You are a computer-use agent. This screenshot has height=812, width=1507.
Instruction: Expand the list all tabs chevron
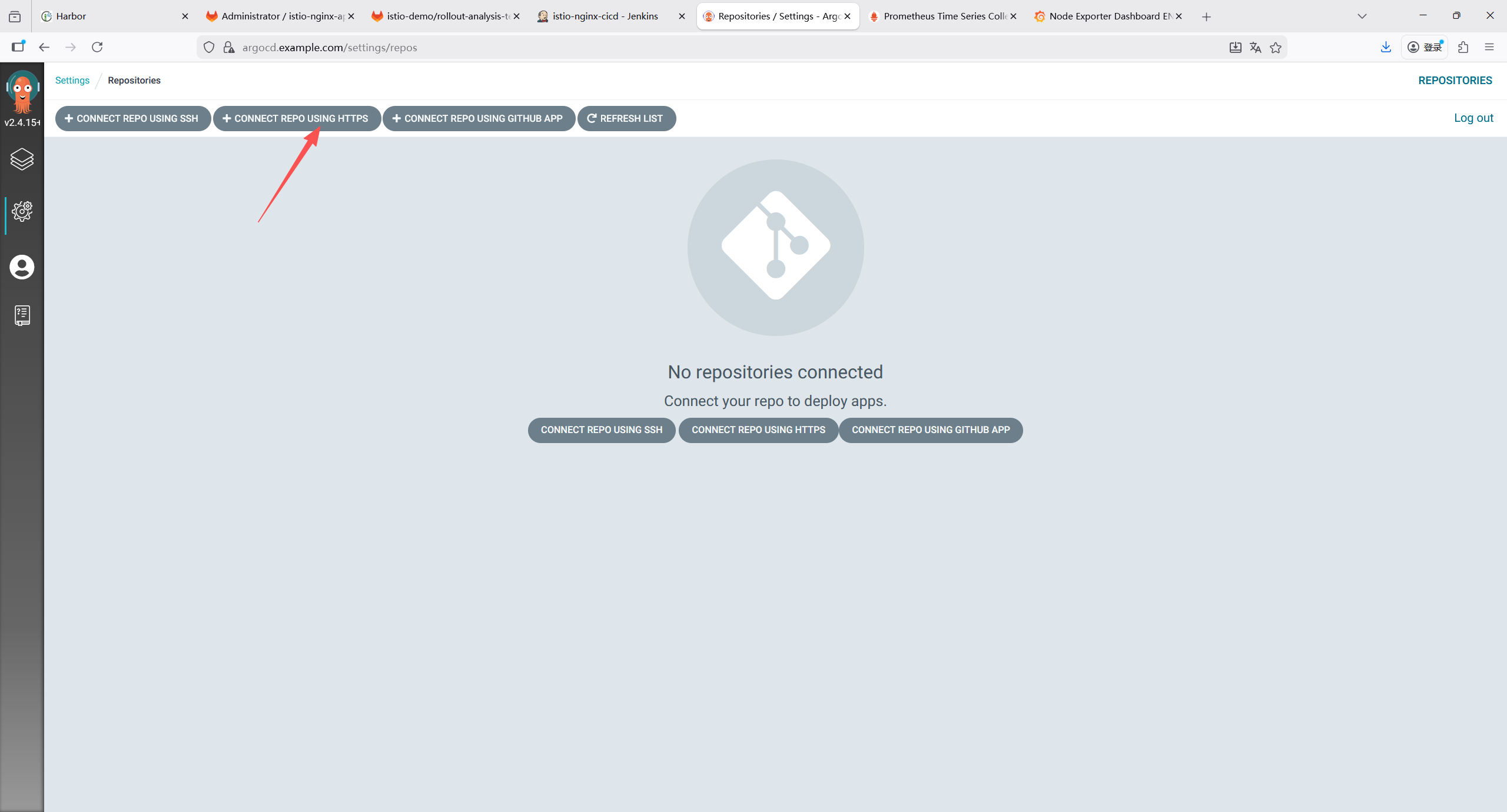(x=1362, y=16)
